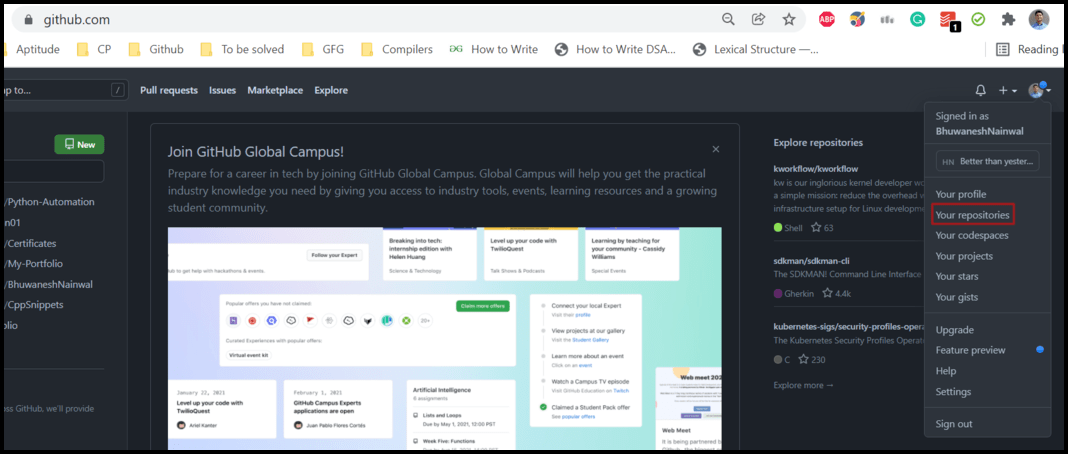
Task: Click the green New repository button
Action: [x=80, y=144]
